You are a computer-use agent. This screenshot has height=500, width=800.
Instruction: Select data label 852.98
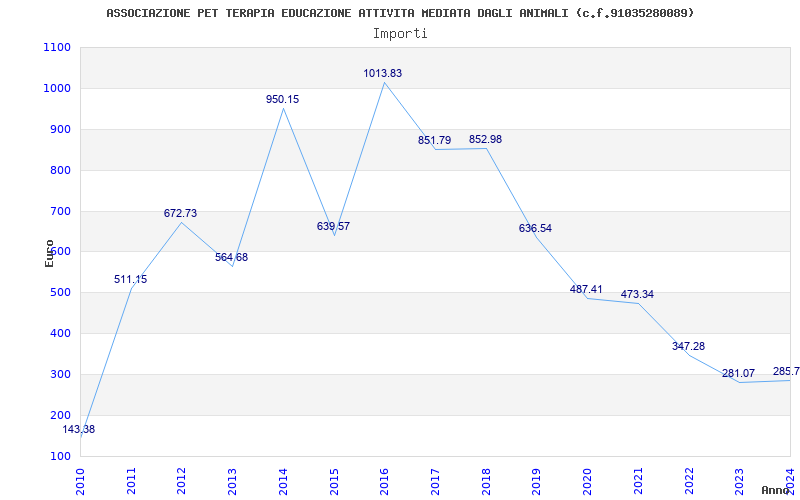click(x=485, y=139)
